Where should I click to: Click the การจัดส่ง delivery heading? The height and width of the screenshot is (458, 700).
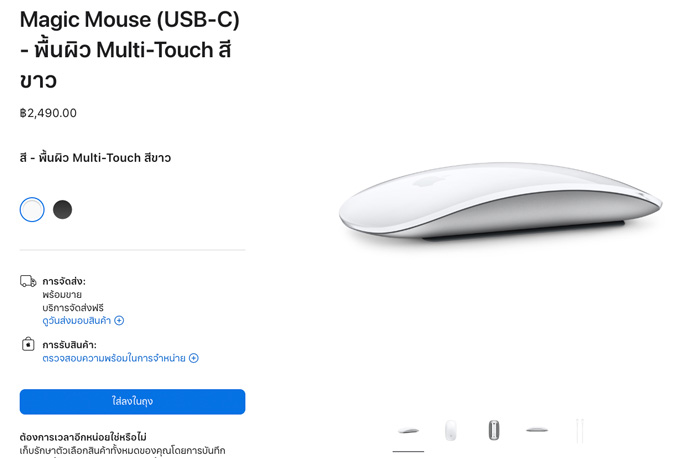(x=64, y=281)
